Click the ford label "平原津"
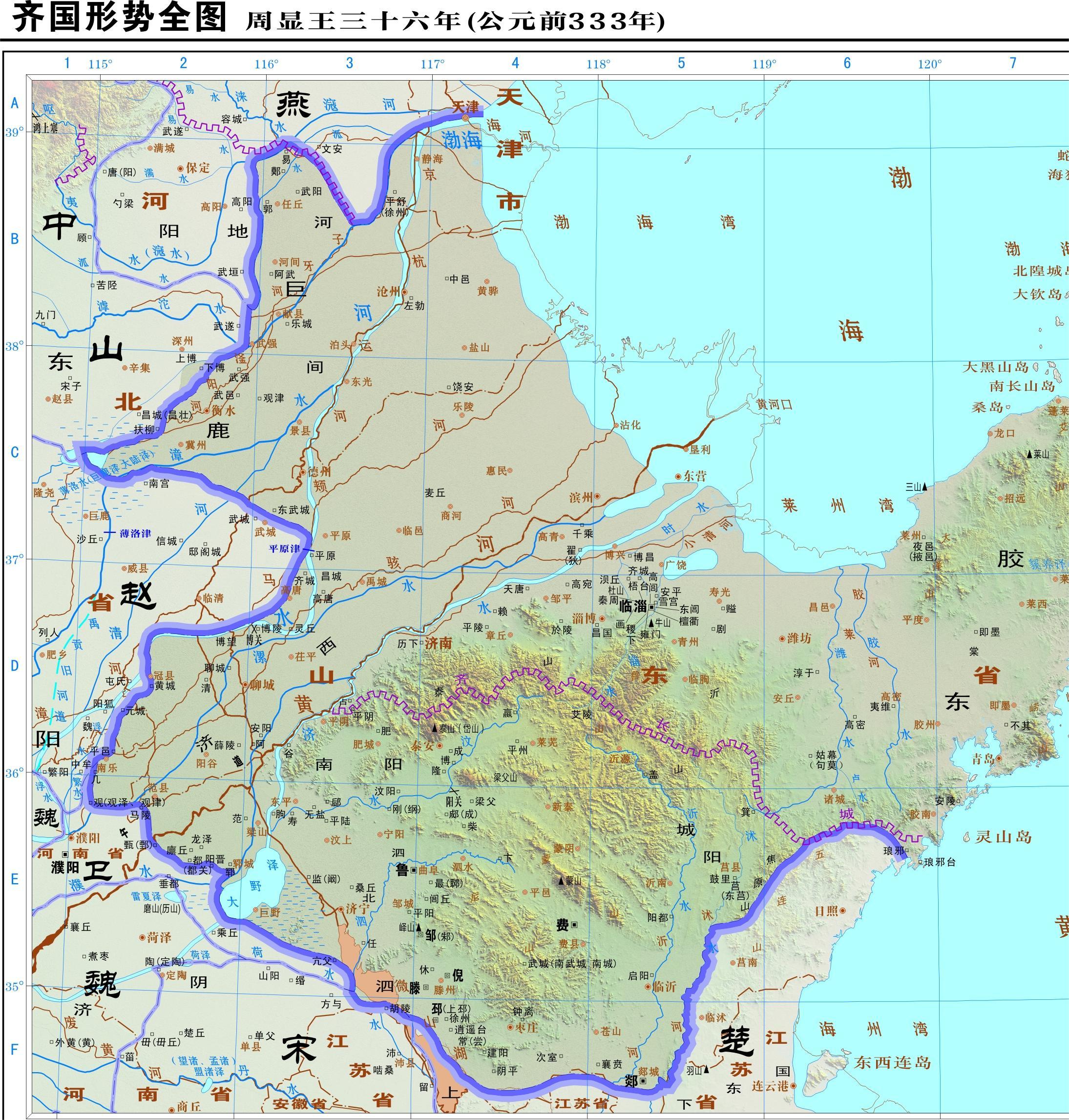The height and width of the screenshot is (1120, 1069). (x=284, y=549)
